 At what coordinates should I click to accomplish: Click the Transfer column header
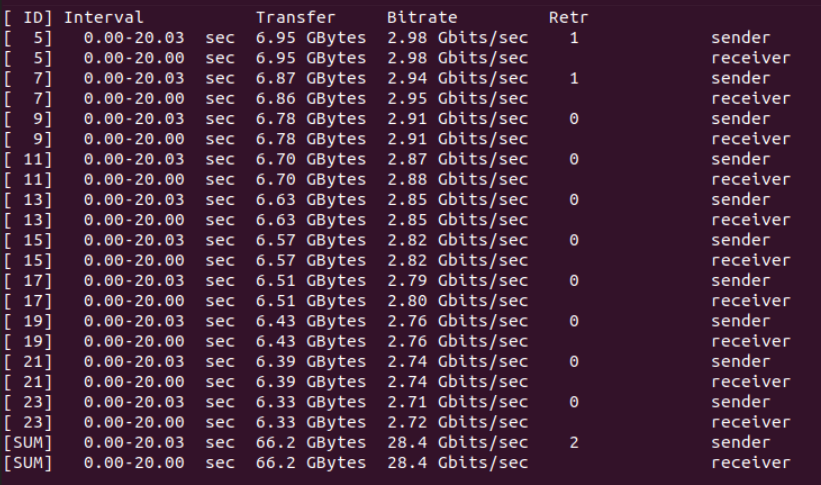click(295, 17)
